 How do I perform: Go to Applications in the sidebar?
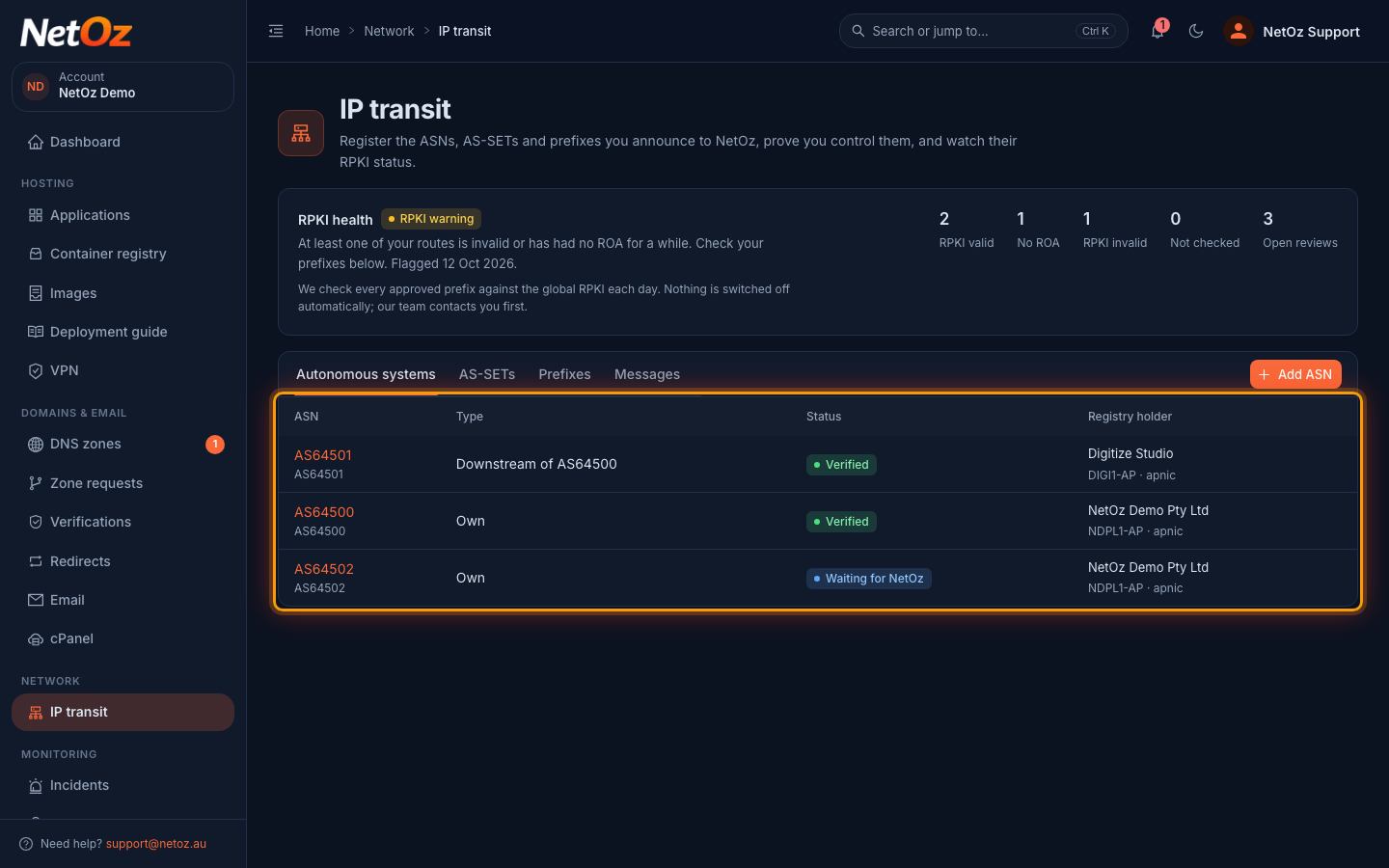(123, 215)
